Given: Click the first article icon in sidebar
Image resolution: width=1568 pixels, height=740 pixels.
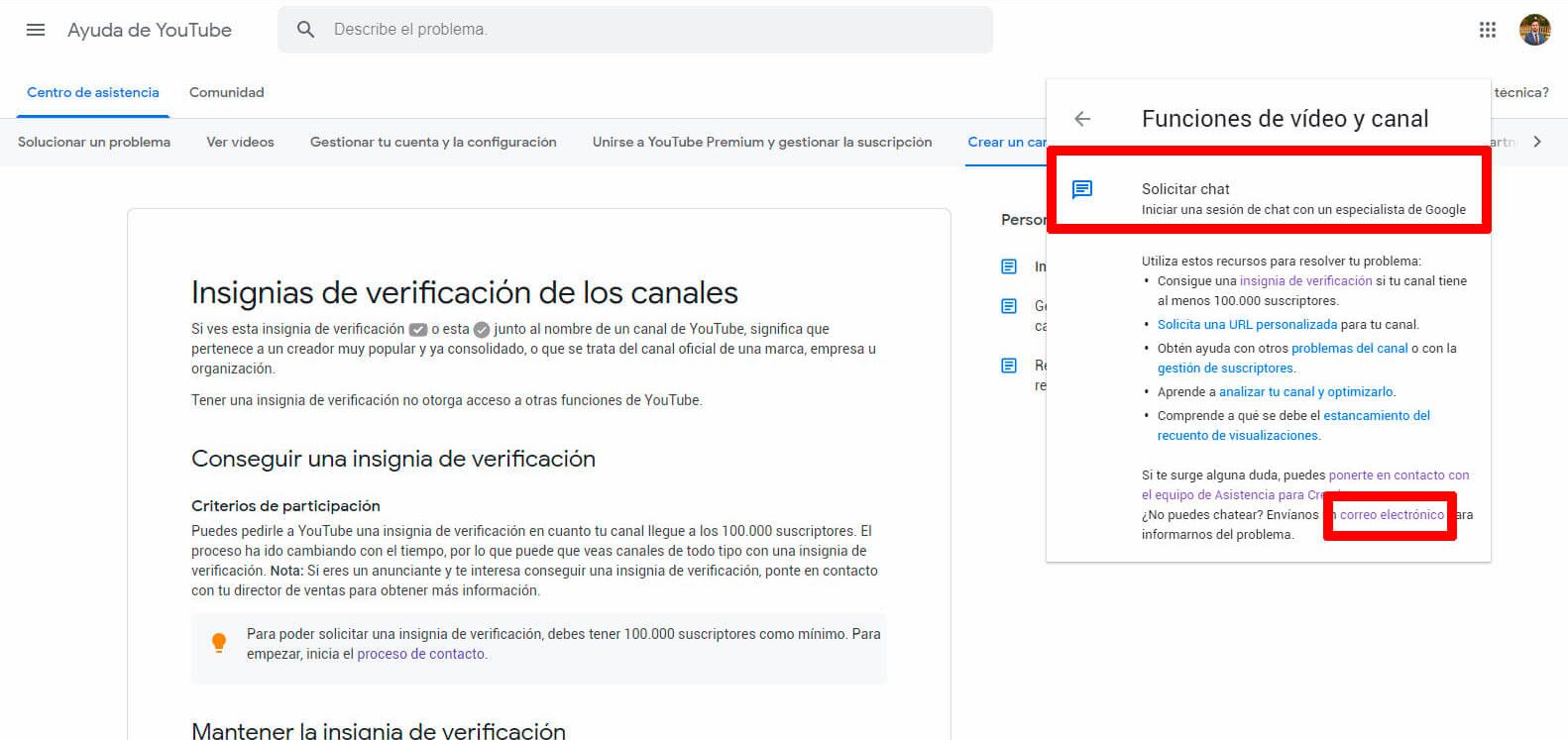Looking at the screenshot, I should pyautogui.click(x=1009, y=266).
